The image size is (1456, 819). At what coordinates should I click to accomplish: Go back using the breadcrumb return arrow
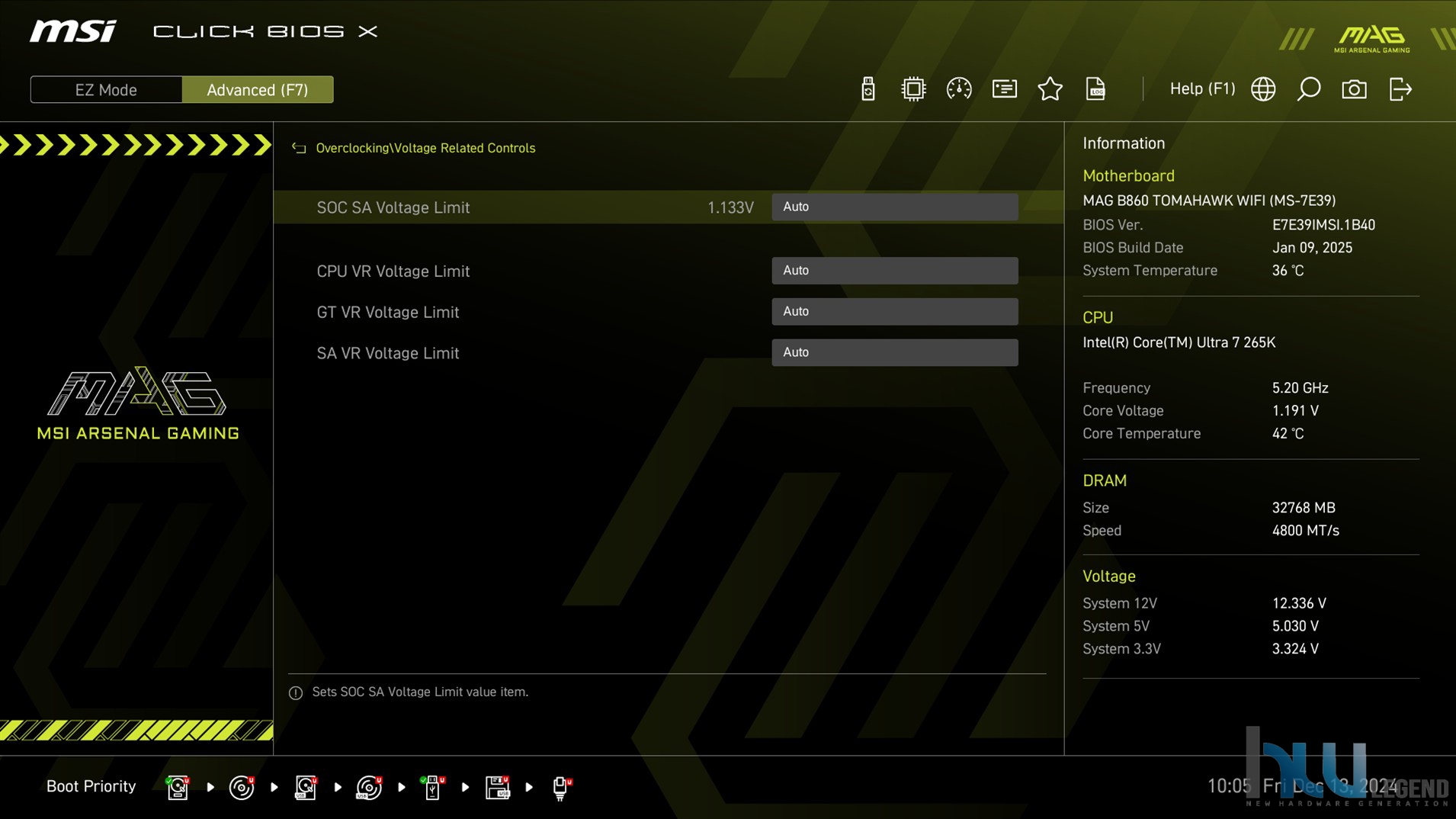(x=299, y=148)
